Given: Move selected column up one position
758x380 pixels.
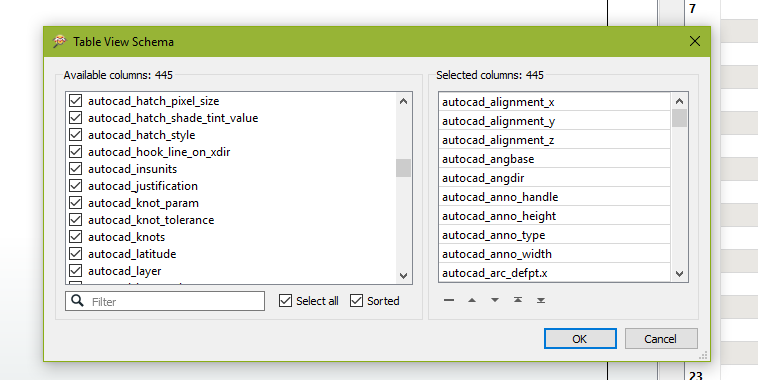Looking at the screenshot, I should [472, 300].
